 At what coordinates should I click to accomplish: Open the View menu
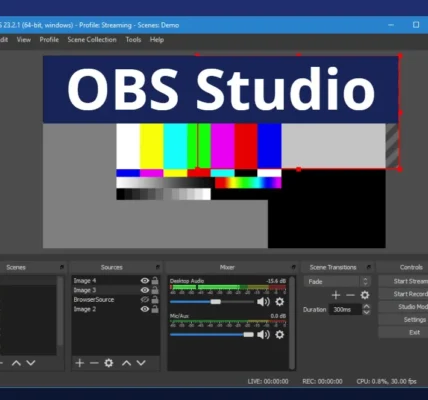coord(24,40)
